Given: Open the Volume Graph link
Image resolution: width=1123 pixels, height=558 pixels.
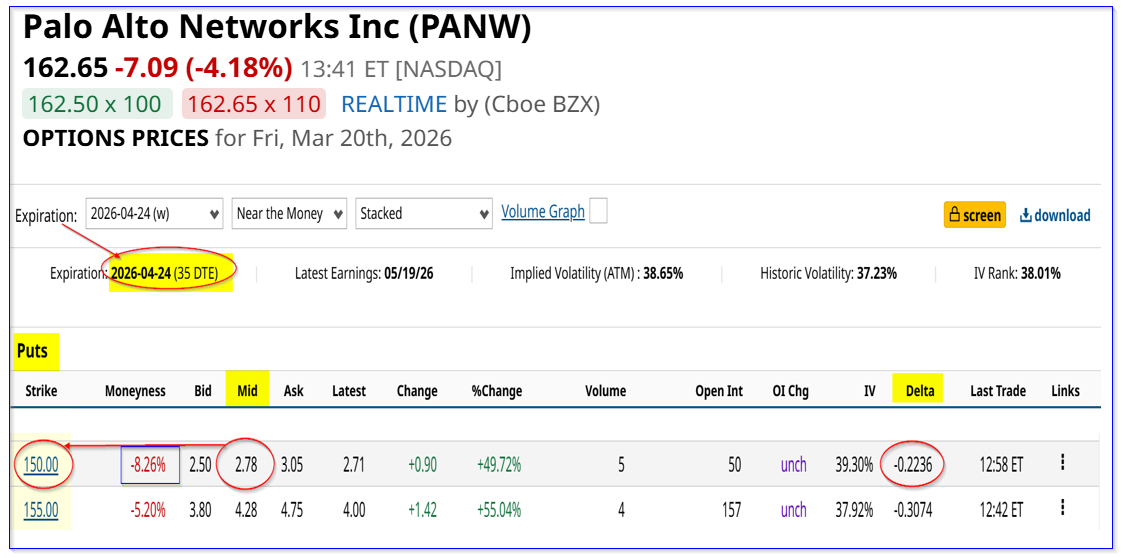Looking at the screenshot, I should pos(543,212).
